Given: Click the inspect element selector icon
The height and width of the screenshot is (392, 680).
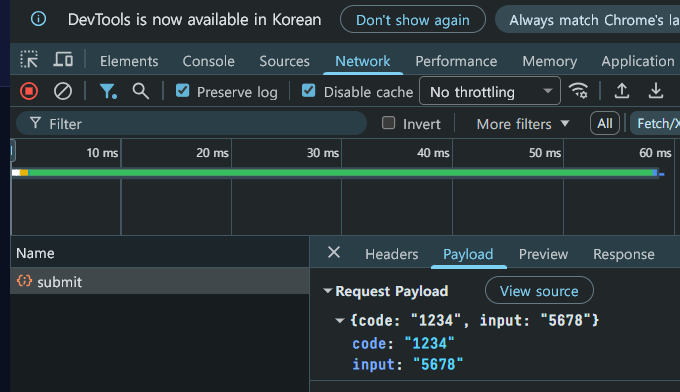Looking at the screenshot, I should click(29, 59).
